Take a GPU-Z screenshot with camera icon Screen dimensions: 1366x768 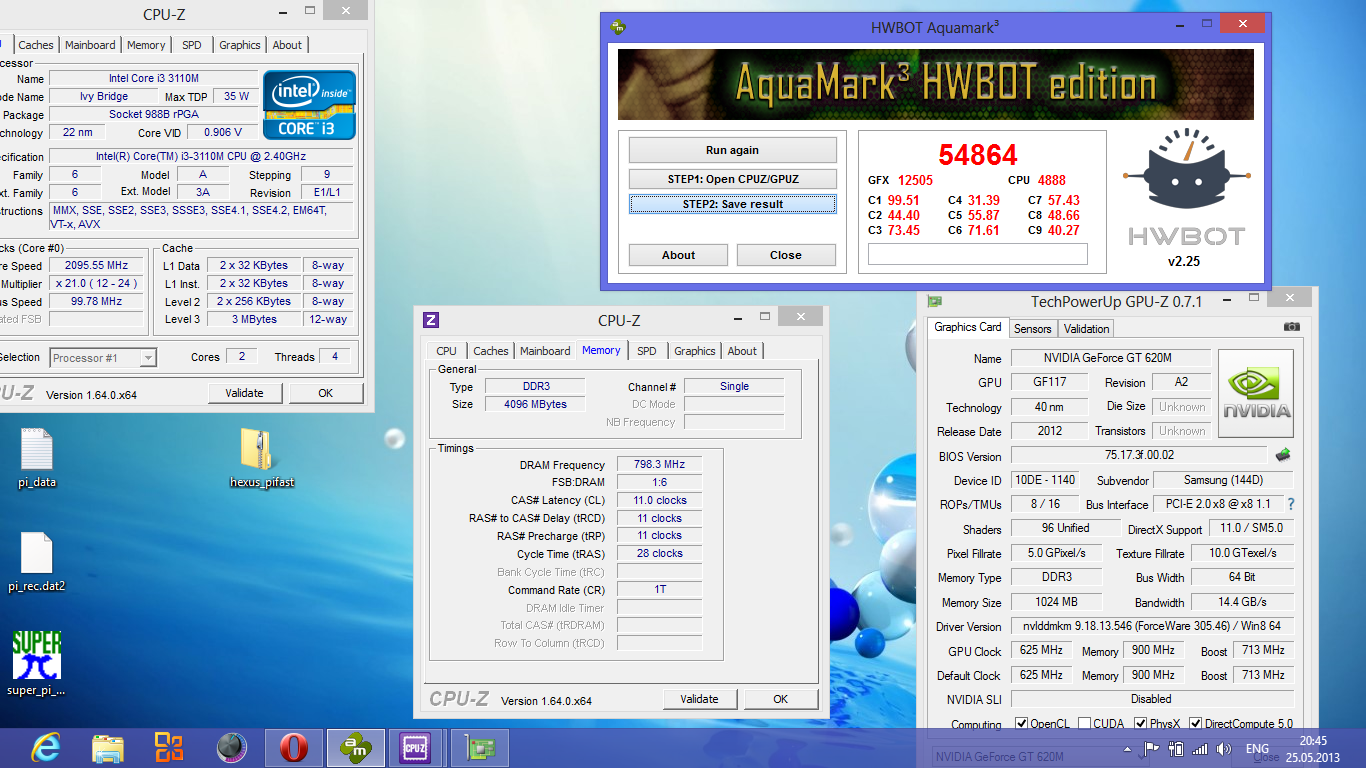point(1292,327)
